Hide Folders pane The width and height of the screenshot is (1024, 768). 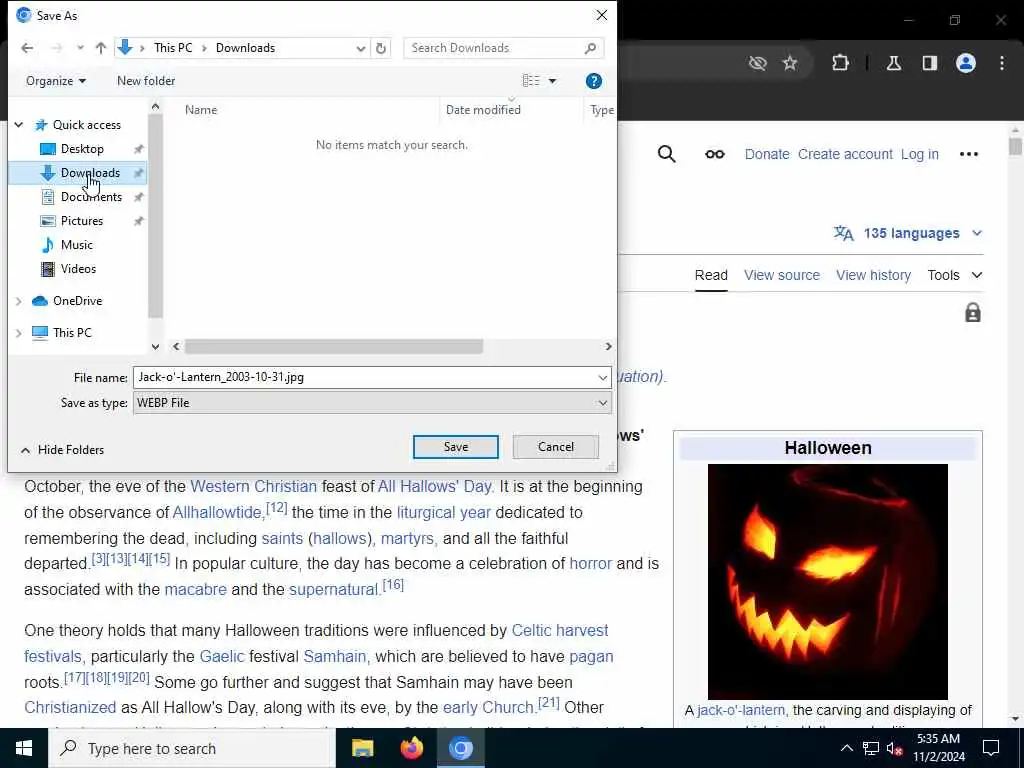(x=62, y=450)
